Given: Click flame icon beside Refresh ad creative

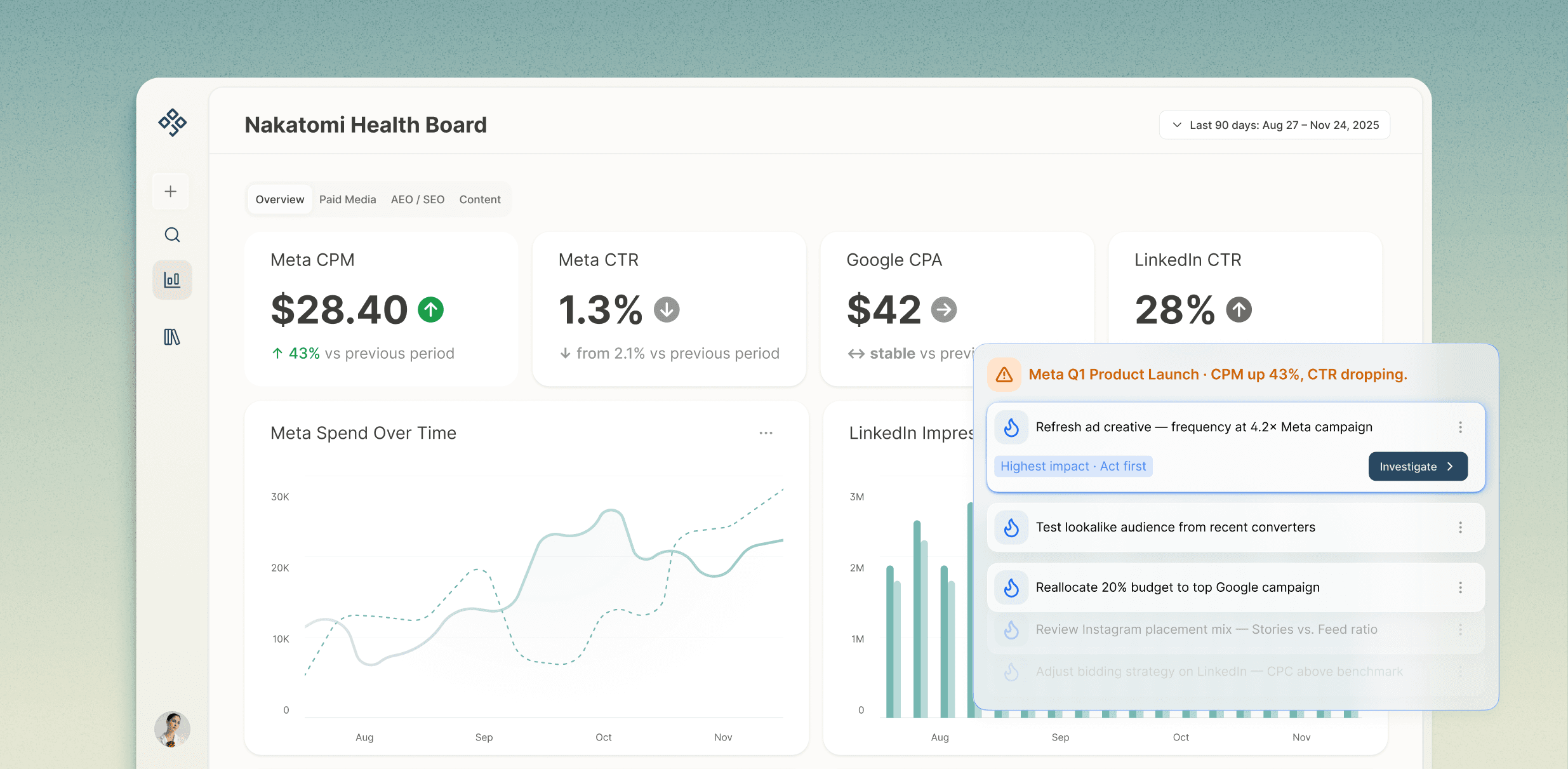Looking at the screenshot, I should click(x=1011, y=427).
